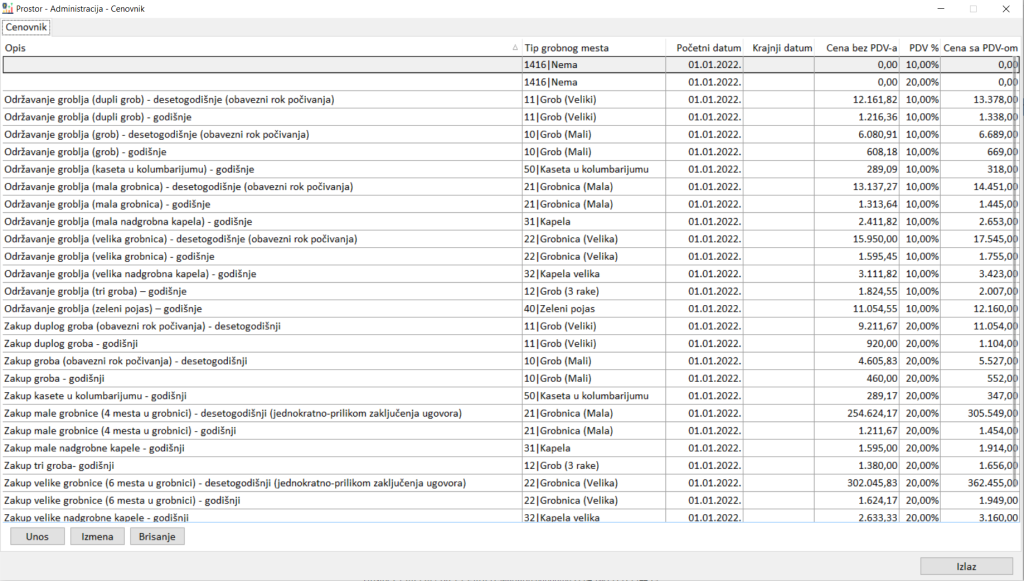Minimize the Cenovnik window
This screenshot has width=1024, height=581.
(939, 8)
